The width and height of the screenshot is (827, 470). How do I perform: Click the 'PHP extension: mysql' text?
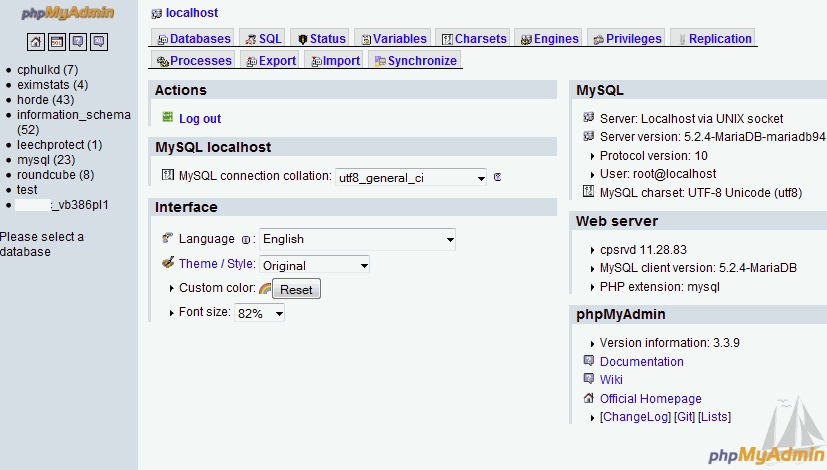[x=659, y=287]
